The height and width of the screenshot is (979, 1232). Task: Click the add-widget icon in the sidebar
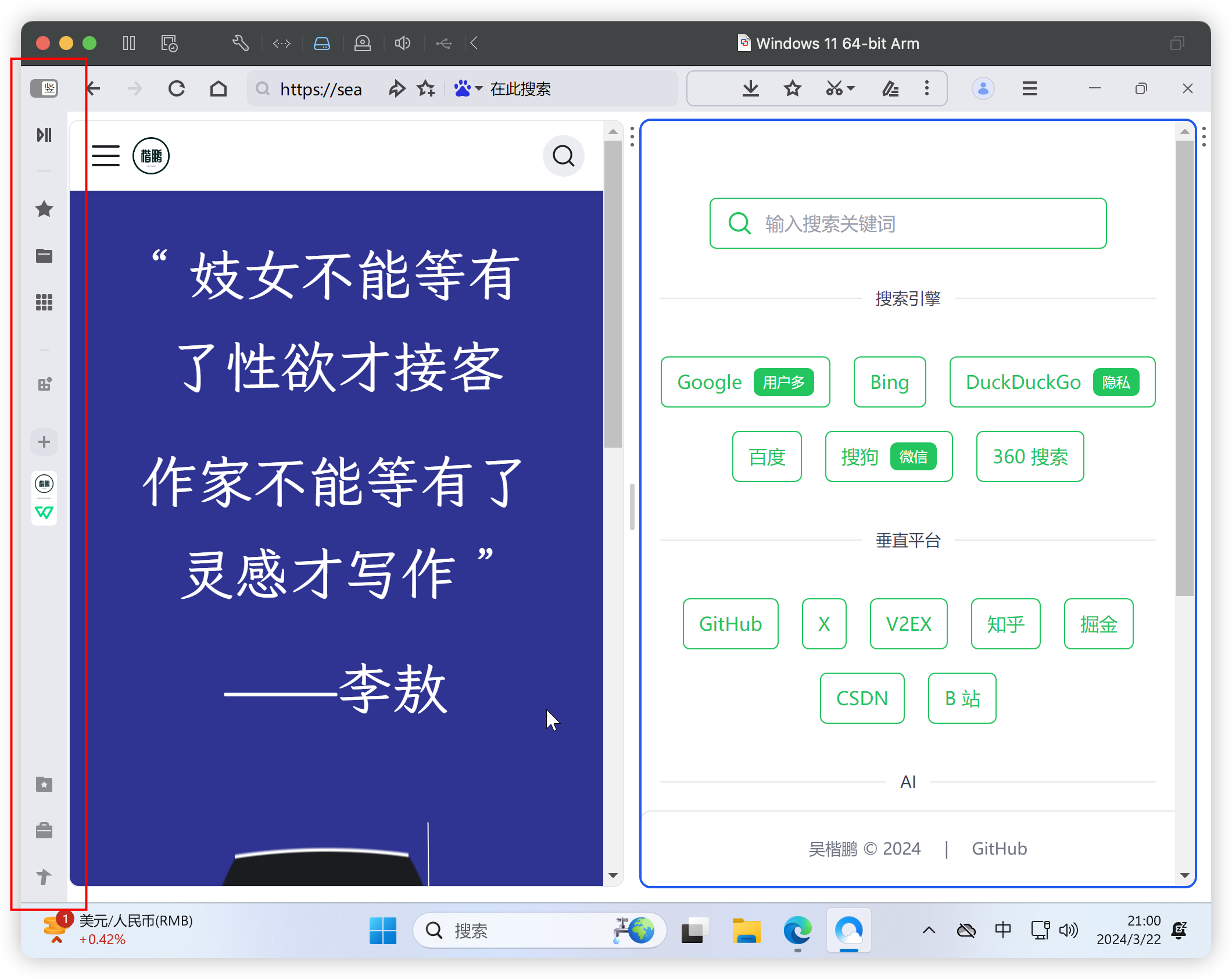point(44,384)
